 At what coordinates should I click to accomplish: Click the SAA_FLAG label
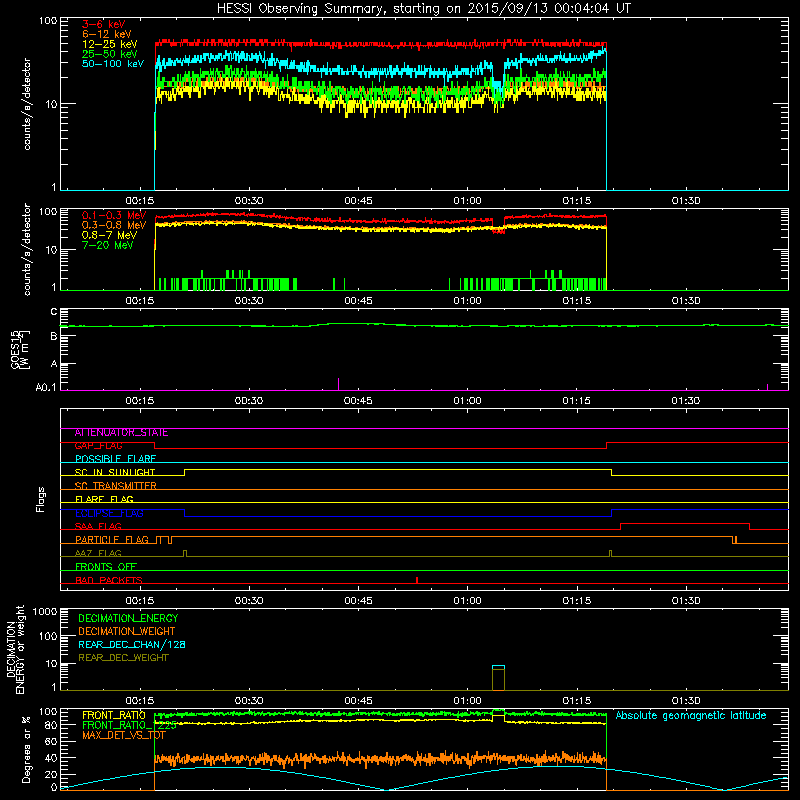point(98,527)
